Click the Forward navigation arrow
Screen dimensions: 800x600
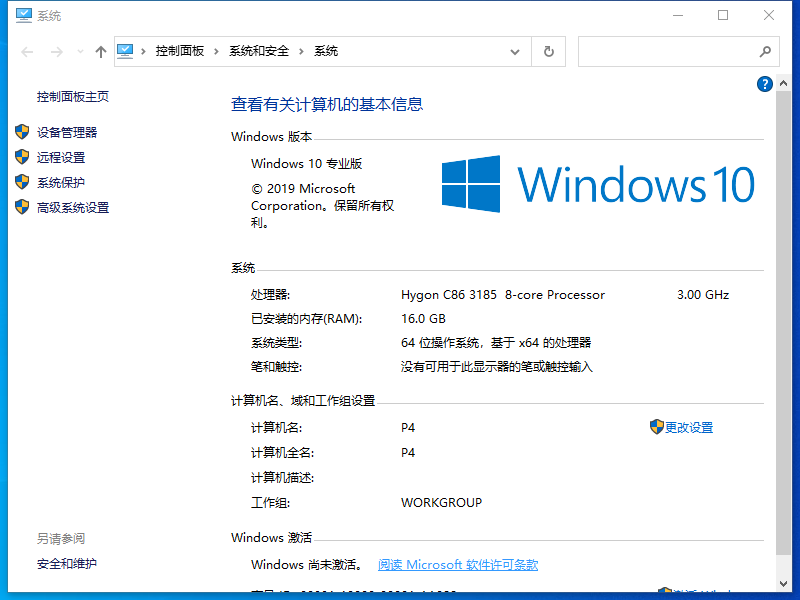point(57,52)
